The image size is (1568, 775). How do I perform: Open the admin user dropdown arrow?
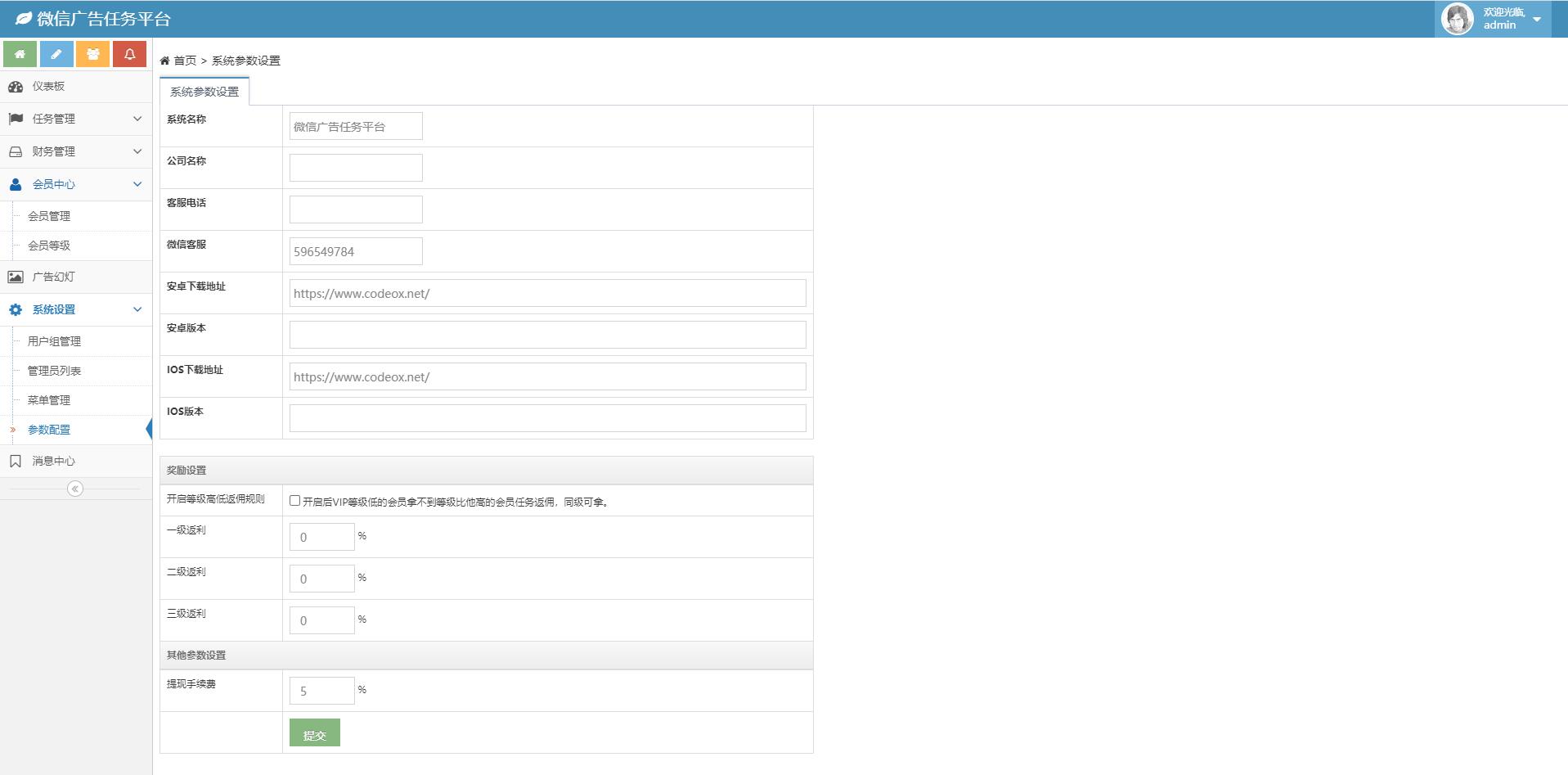click(1537, 19)
